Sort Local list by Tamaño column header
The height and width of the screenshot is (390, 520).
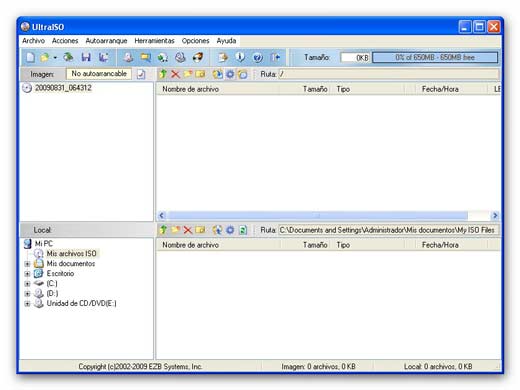pyautogui.click(x=307, y=245)
